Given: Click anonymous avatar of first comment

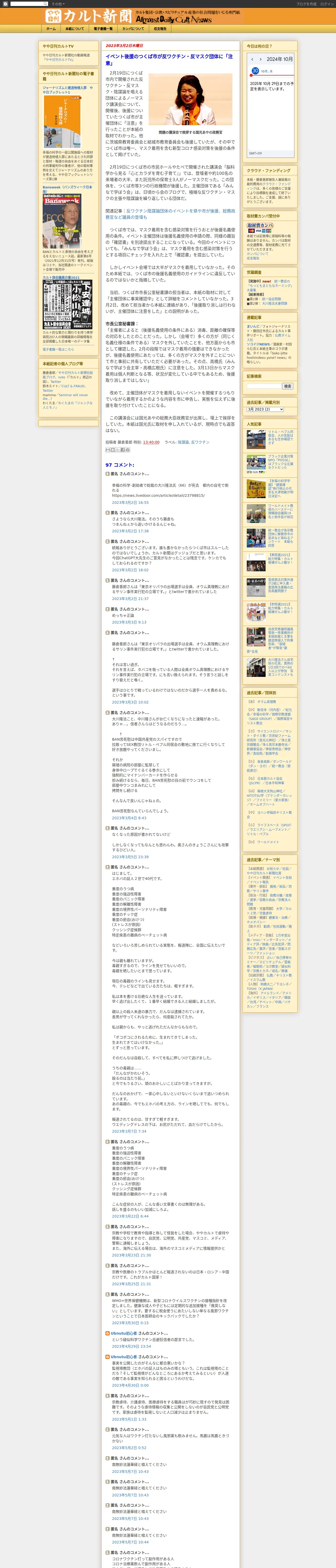Looking at the screenshot, I should tap(108, 473).
